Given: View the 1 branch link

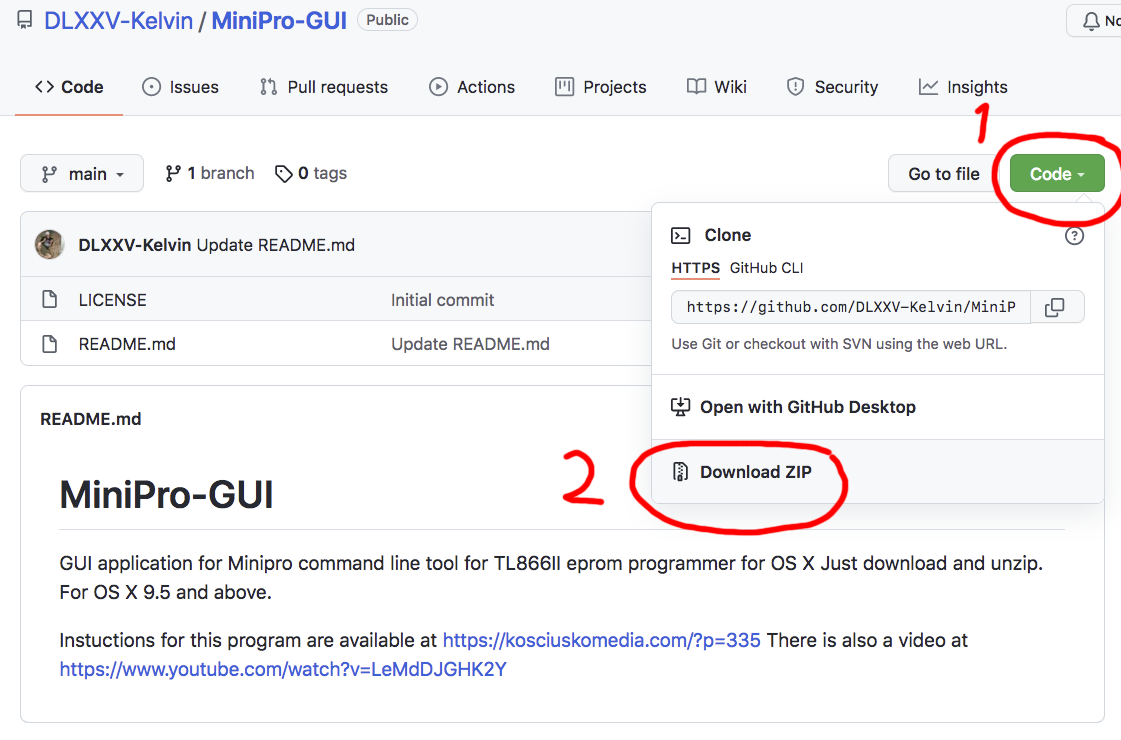Looking at the screenshot, I should pyautogui.click(x=209, y=174).
